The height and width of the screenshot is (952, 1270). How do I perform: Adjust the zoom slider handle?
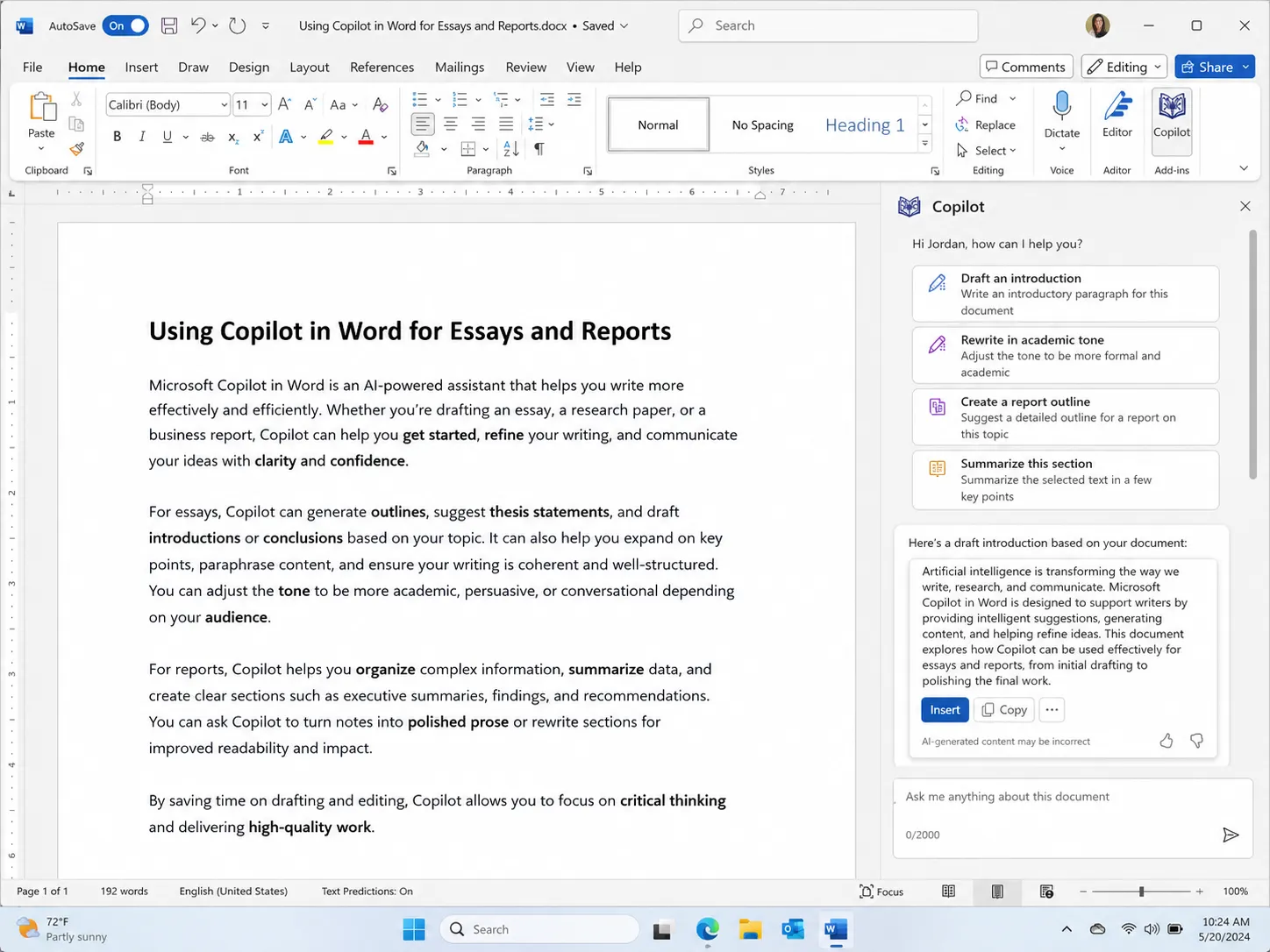(1141, 892)
